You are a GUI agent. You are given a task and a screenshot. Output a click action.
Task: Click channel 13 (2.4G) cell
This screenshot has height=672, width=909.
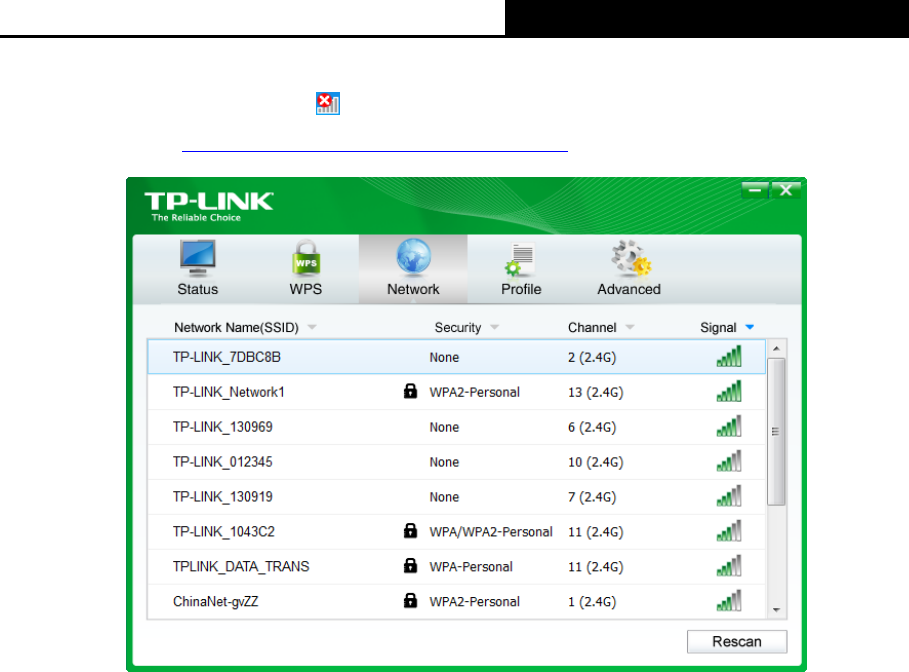tap(595, 393)
